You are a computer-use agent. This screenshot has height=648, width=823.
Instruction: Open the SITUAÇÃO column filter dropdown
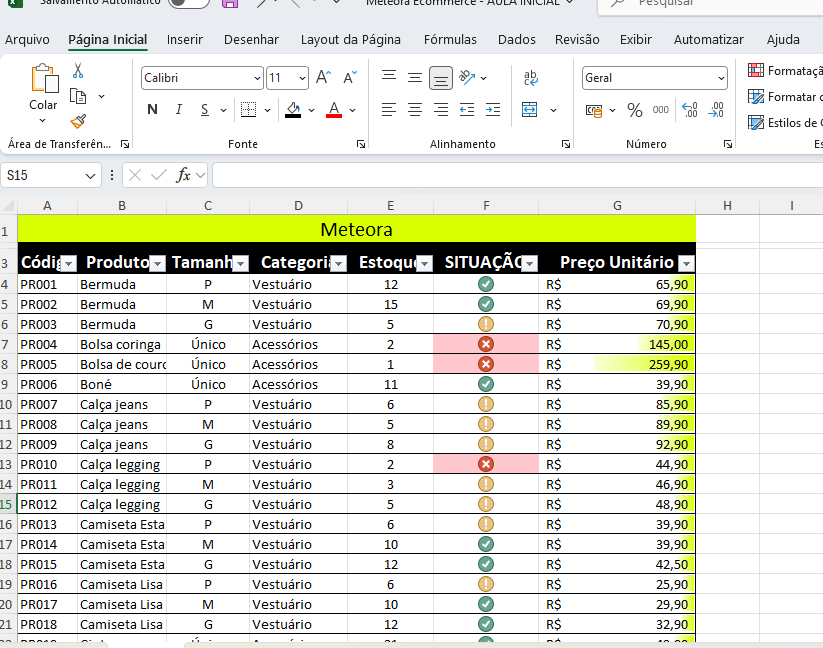pyautogui.click(x=530, y=263)
